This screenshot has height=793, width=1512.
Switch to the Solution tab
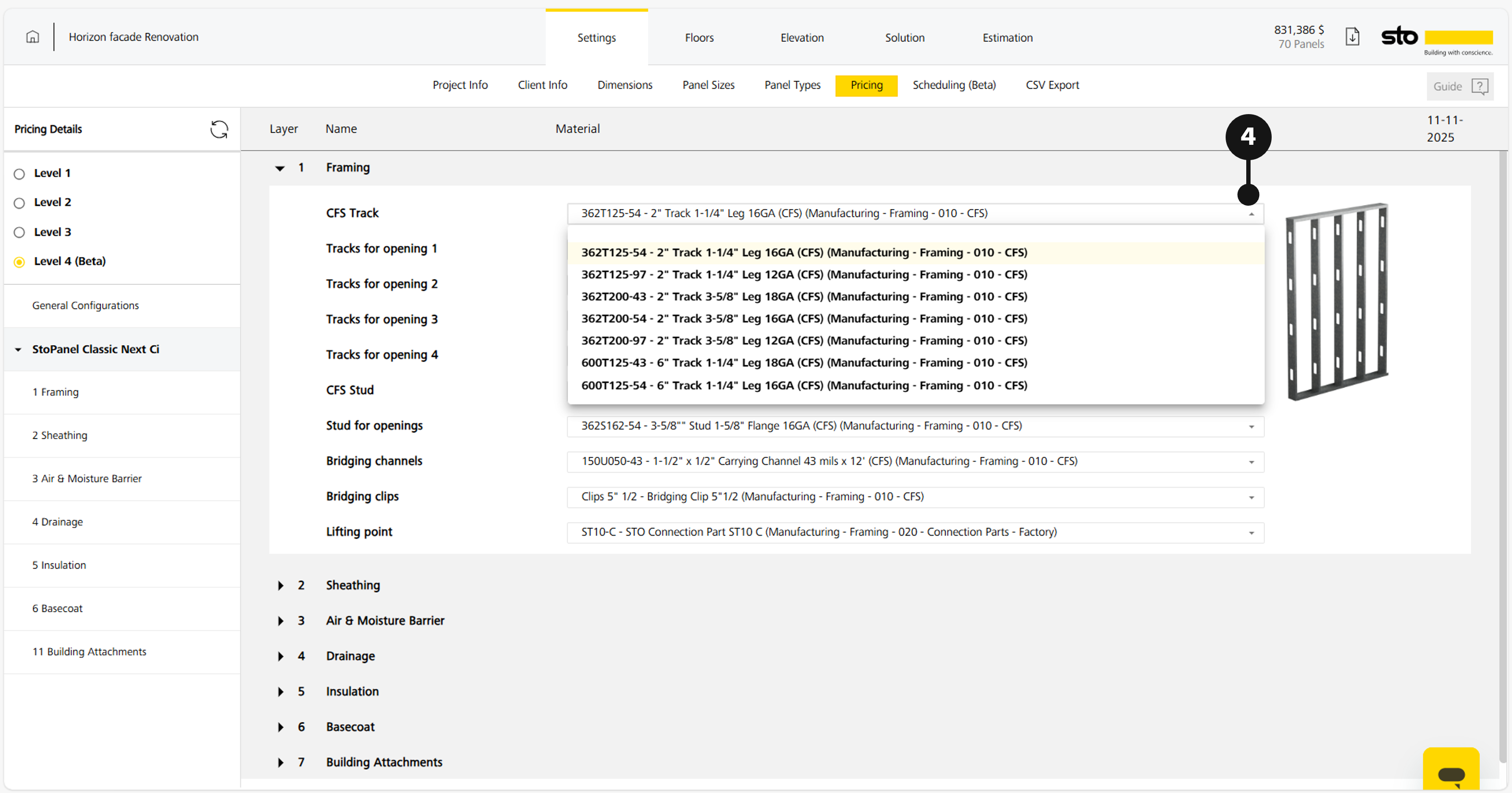[x=905, y=37]
